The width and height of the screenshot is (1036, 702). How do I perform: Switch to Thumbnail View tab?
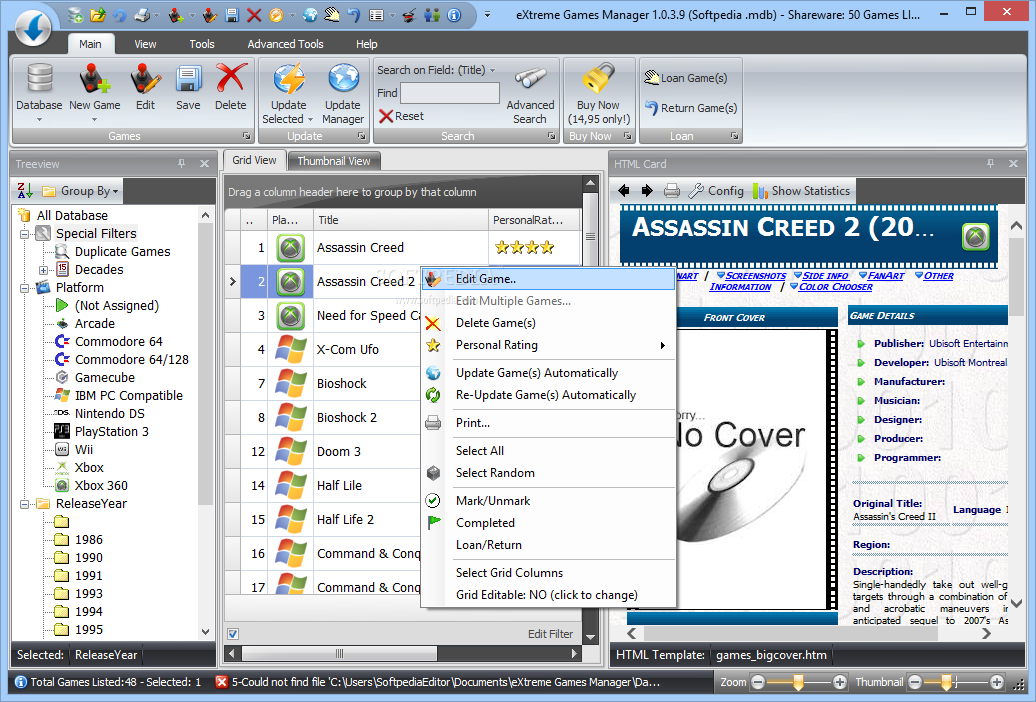(x=334, y=161)
